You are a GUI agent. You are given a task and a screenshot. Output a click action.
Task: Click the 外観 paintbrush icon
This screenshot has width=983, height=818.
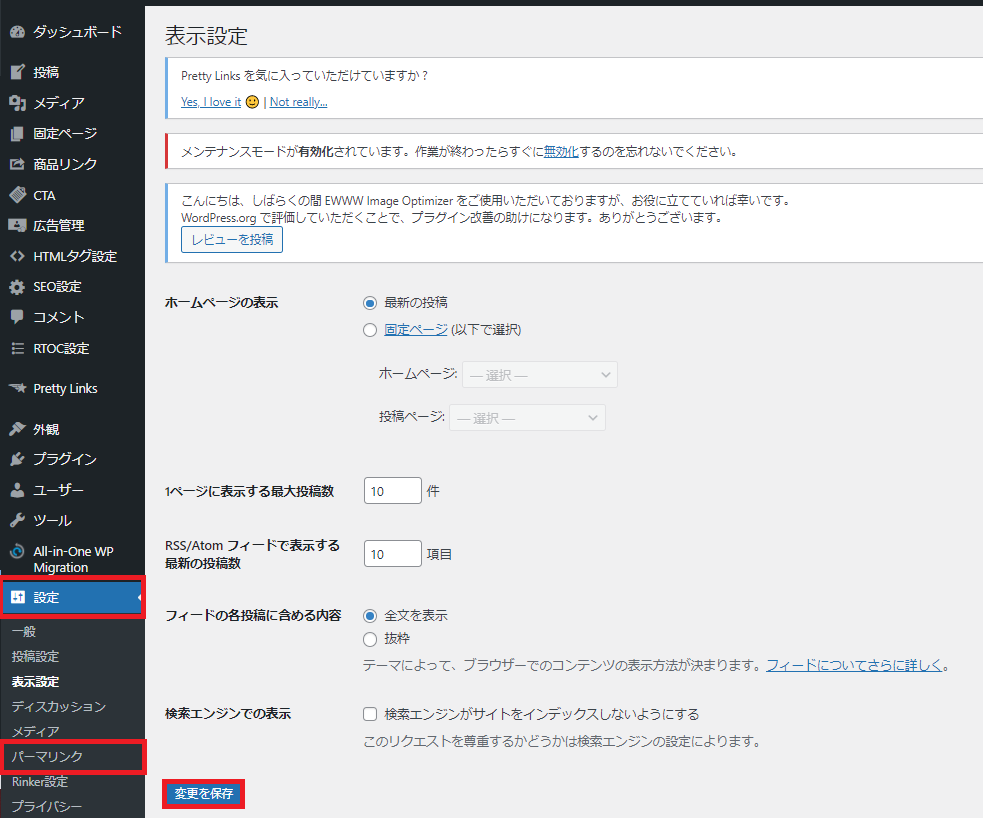[x=18, y=429]
